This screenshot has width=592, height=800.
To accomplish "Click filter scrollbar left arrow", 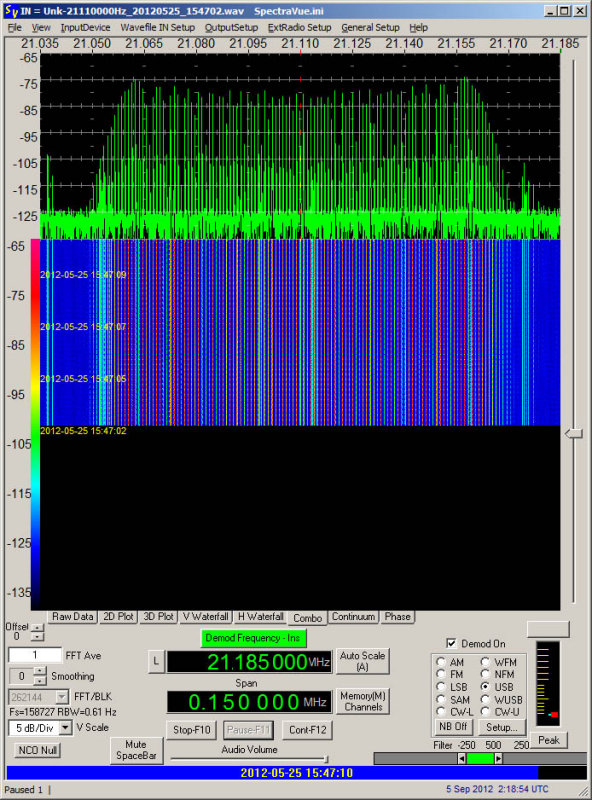I will point(461,758).
